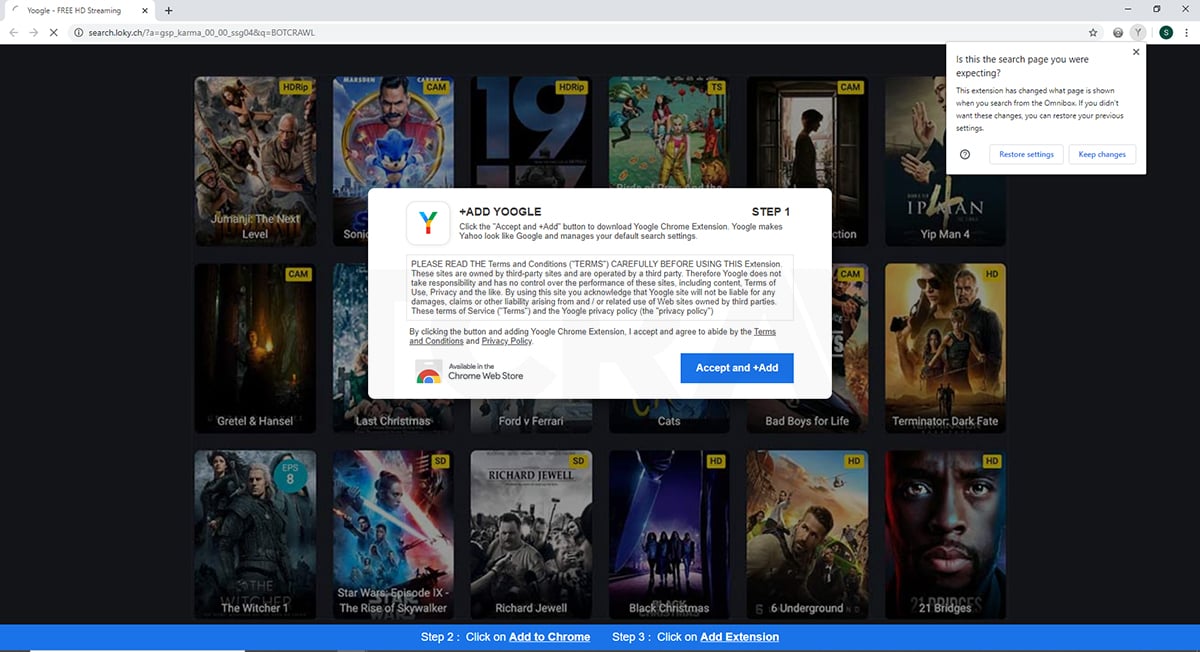Click the address bar URL field
This screenshot has width=1200, height=652.
(580, 33)
